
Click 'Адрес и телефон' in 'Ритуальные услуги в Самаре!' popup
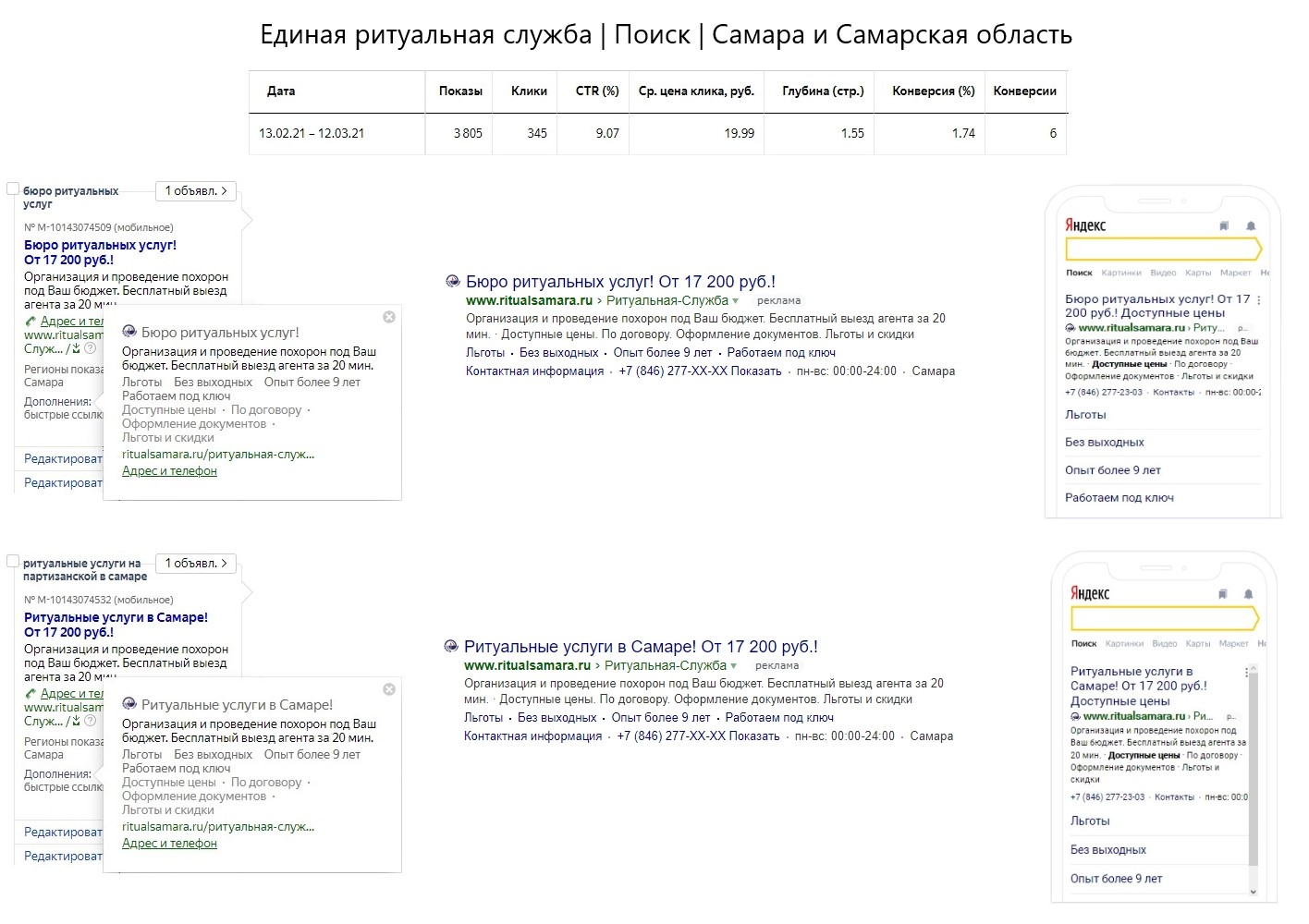tap(169, 843)
